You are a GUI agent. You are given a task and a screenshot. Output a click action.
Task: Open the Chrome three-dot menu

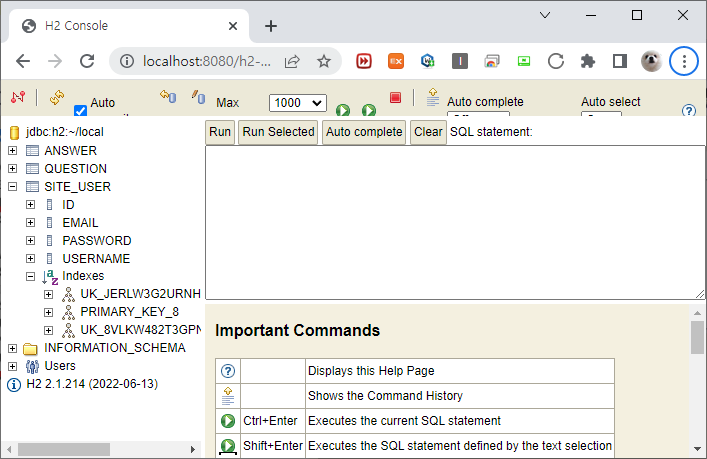[x=684, y=61]
